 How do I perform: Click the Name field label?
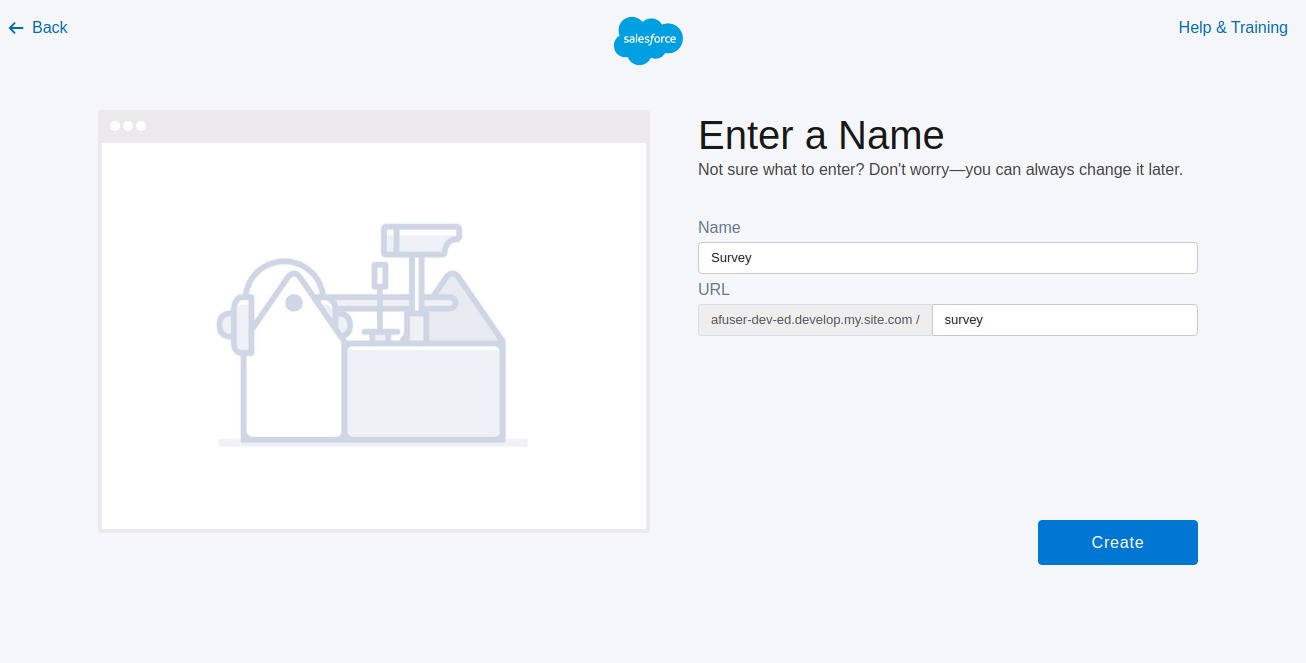point(719,228)
